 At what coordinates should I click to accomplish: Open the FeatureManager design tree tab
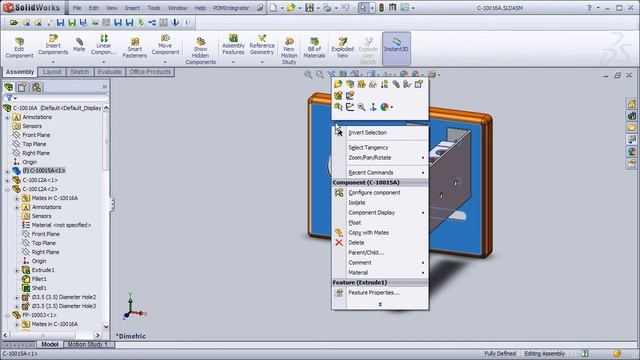(9, 87)
